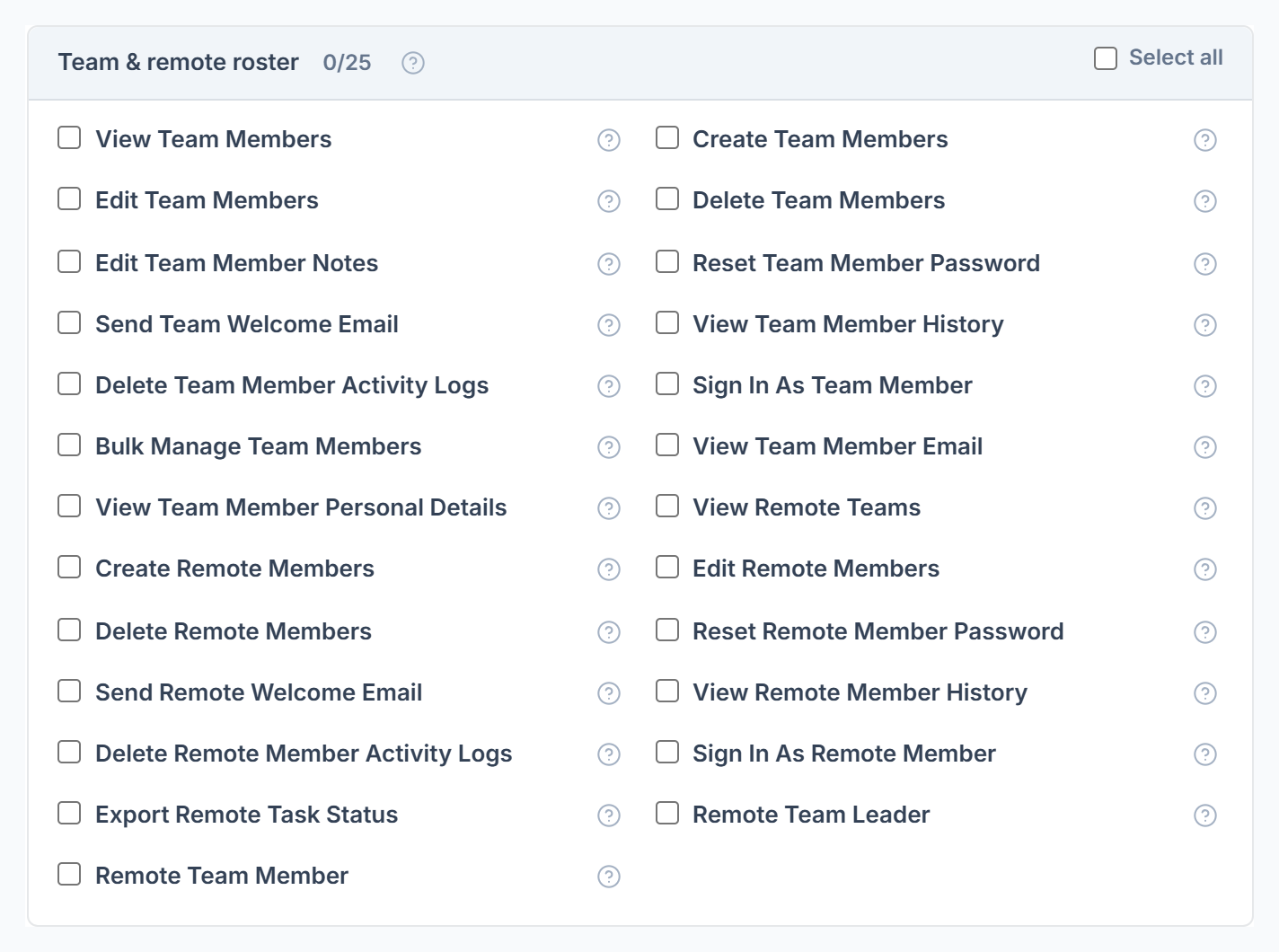Image resolution: width=1279 pixels, height=952 pixels.
Task: Open help for Delete Team Member Activity Logs
Action: [609, 386]
